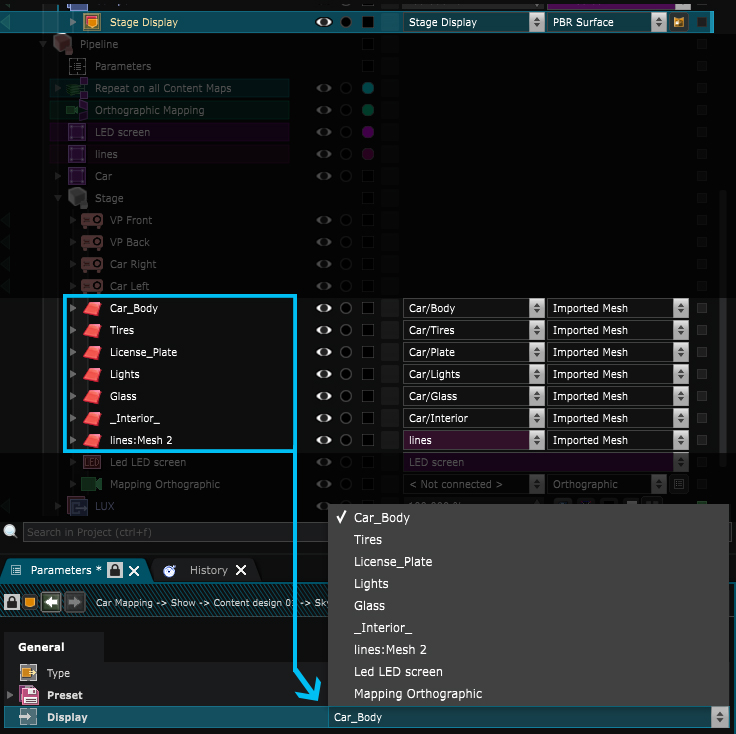Click the Display parameter icon
Screen dimensions: 736x734
(x=28, y=717)
